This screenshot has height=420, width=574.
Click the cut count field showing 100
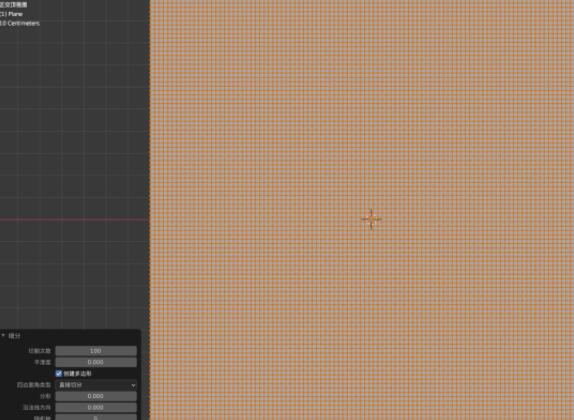tap(96, 351)
